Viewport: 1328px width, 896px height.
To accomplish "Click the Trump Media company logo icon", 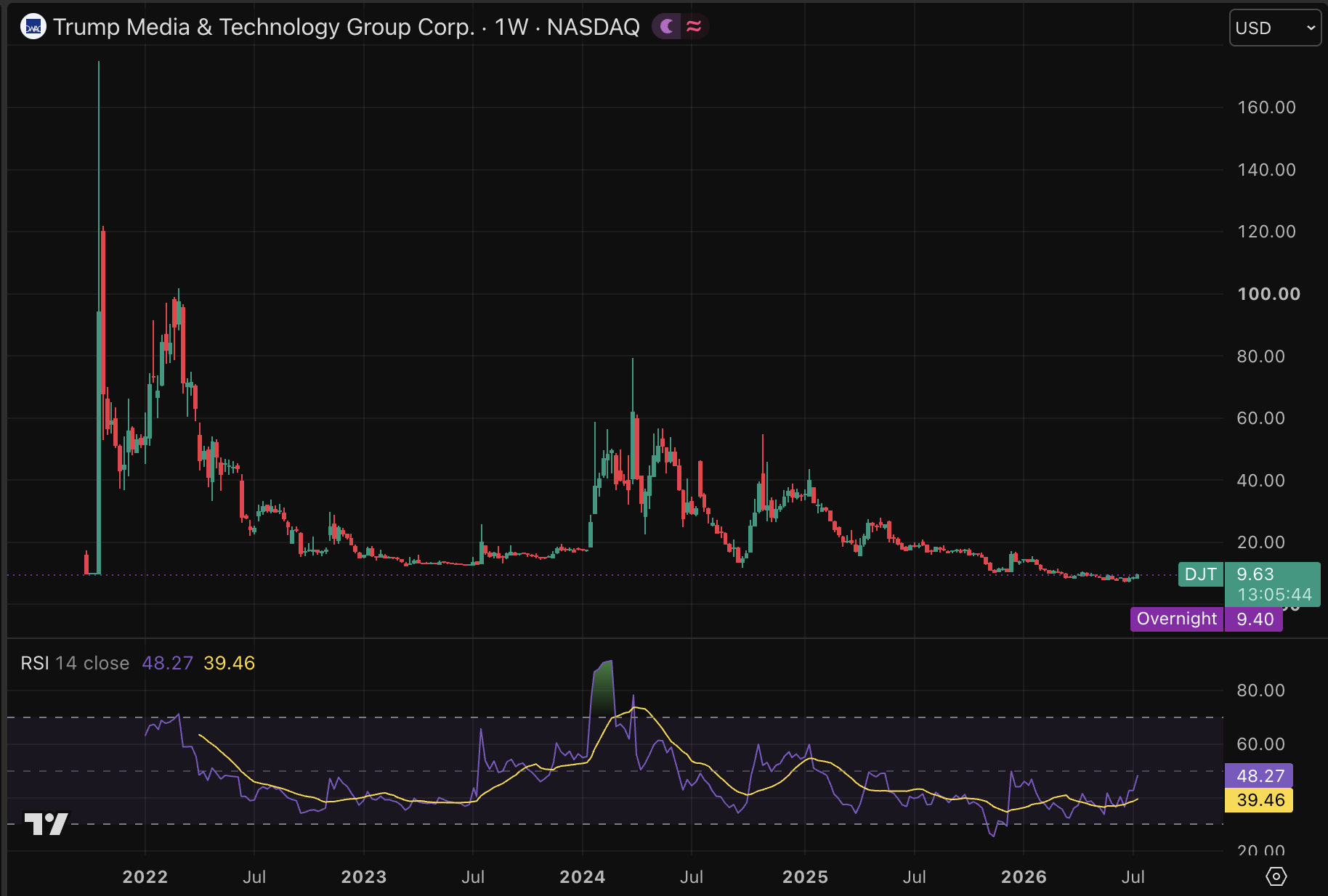I will (x=33, y=28).
